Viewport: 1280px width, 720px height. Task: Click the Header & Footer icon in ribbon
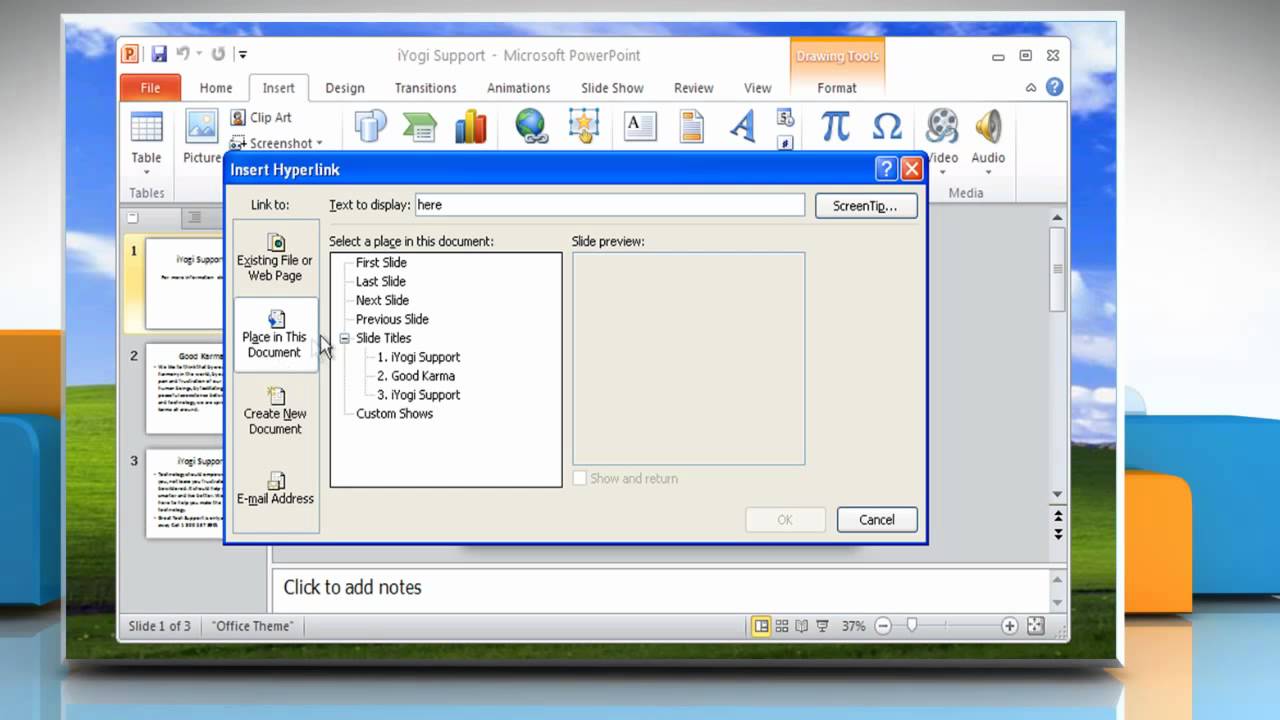(691, 127)
